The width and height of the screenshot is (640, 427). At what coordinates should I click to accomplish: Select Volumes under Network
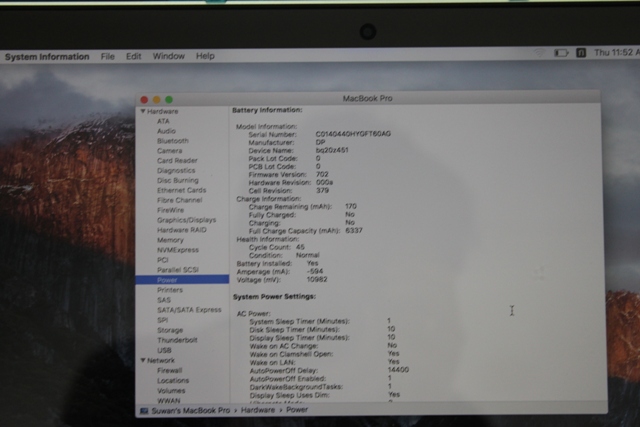(x=171, y=391)
